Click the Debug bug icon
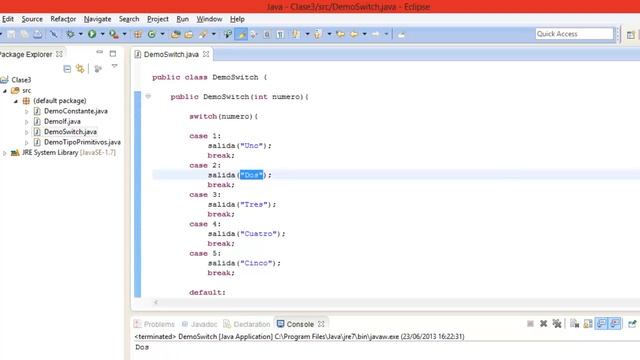Screen dimensions: 640x360 [70, 35]
